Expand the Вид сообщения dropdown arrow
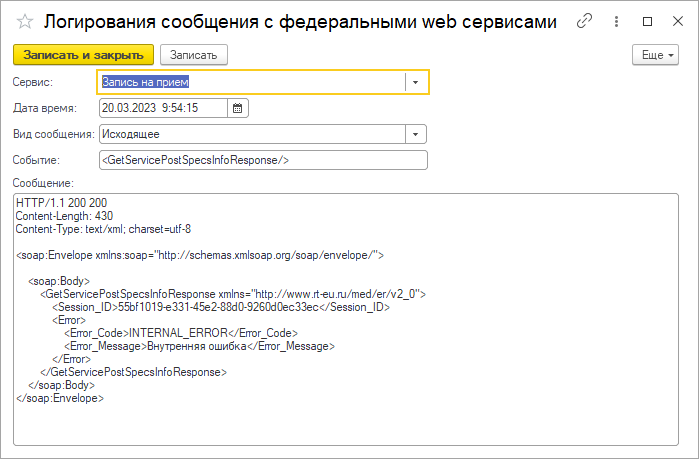 [415, 134]
